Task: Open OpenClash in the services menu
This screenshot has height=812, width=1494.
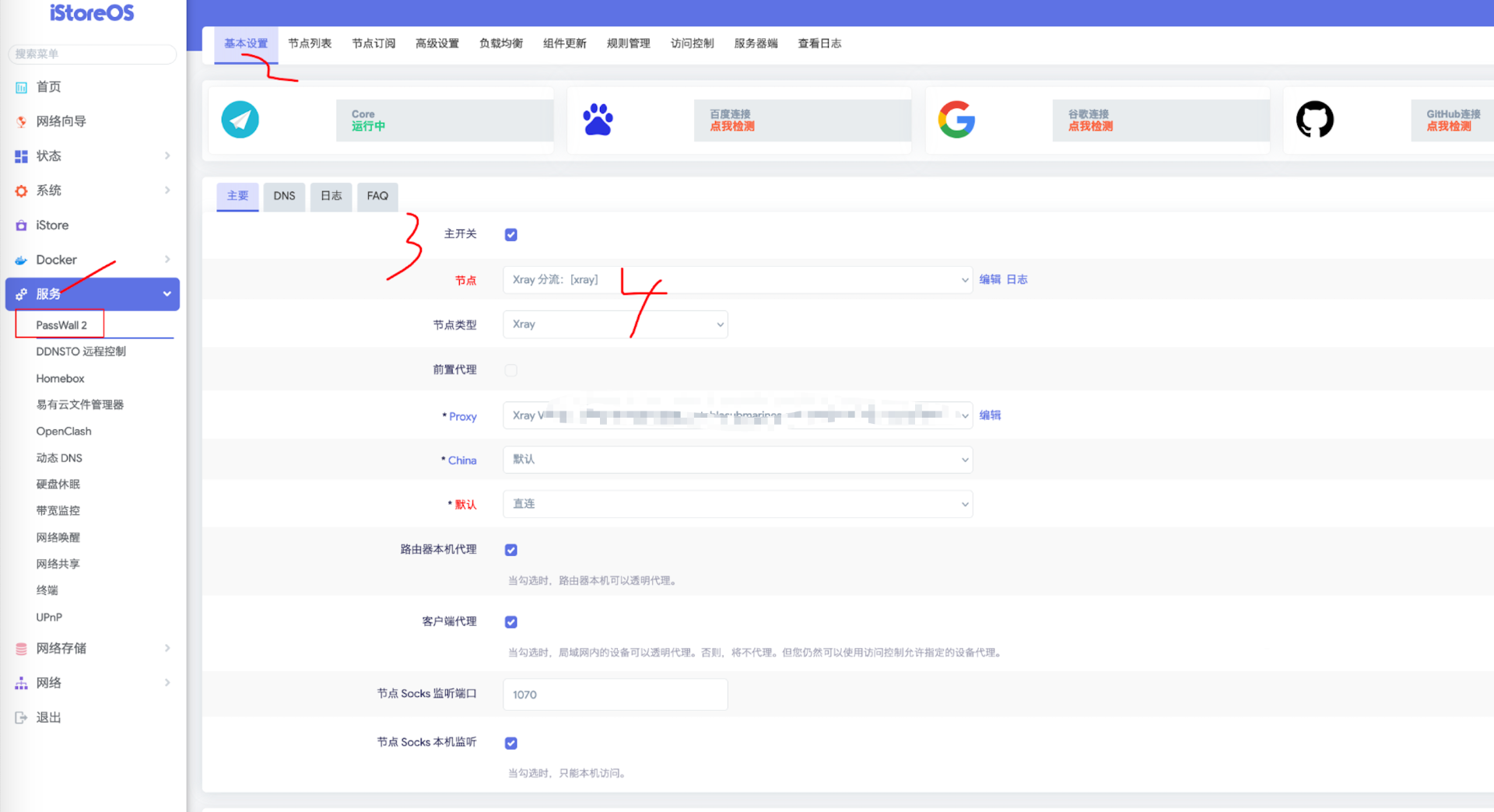Action: click(64, 431)
